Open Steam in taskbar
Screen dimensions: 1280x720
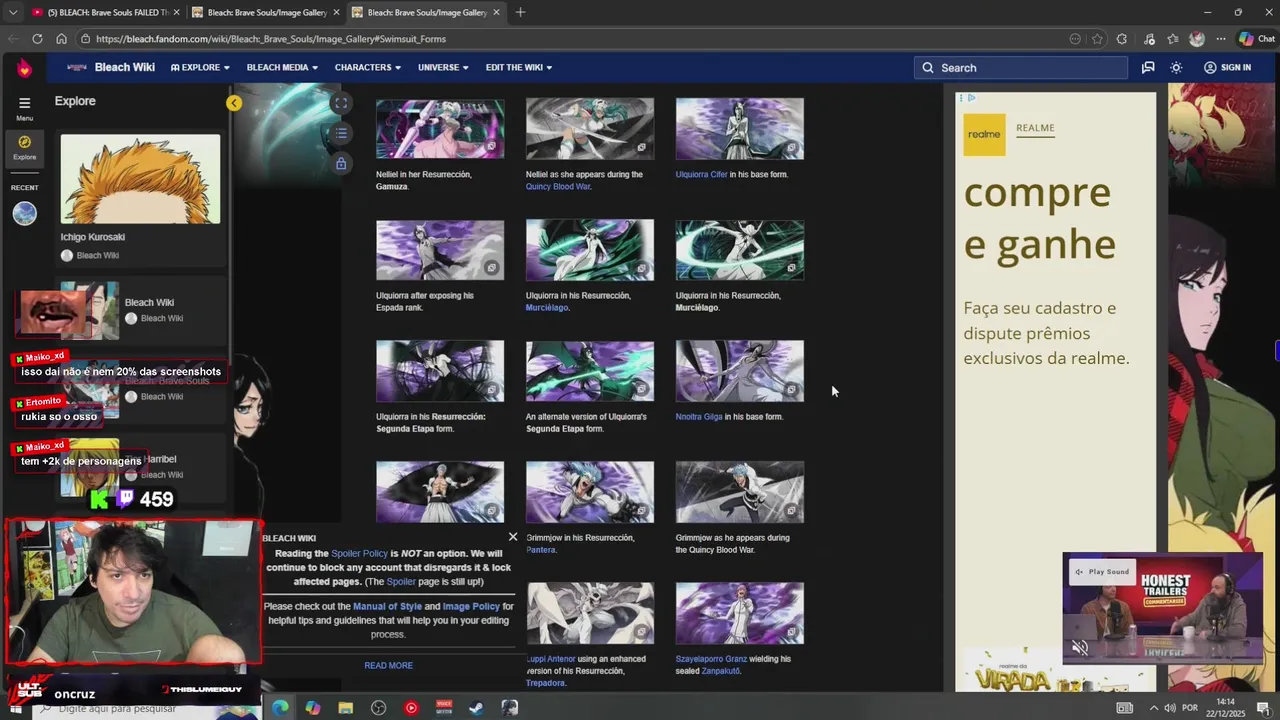tap(476, 708)
